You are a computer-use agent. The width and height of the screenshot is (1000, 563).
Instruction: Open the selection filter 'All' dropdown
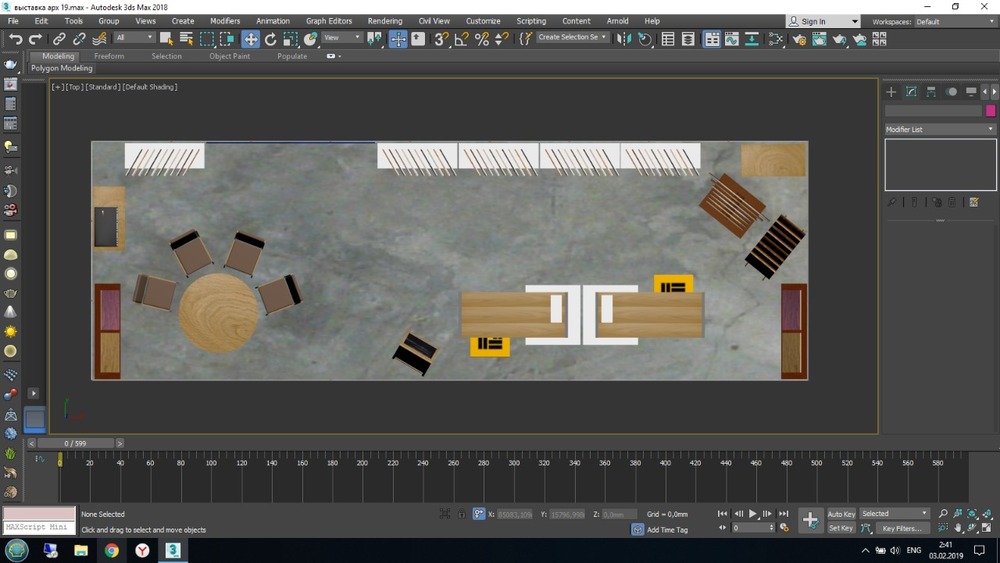tap(134, 38)
